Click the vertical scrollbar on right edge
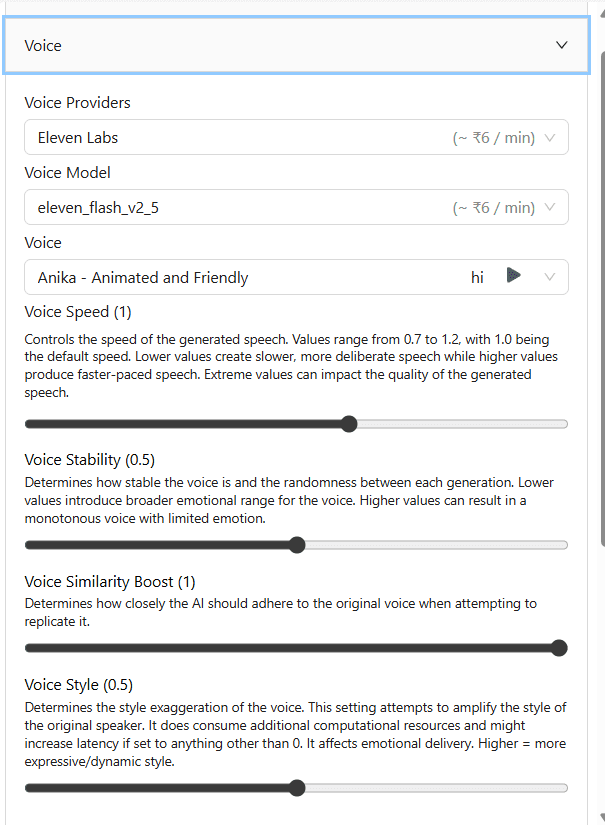Screen dimensions: 605x825 coord(601,300)
